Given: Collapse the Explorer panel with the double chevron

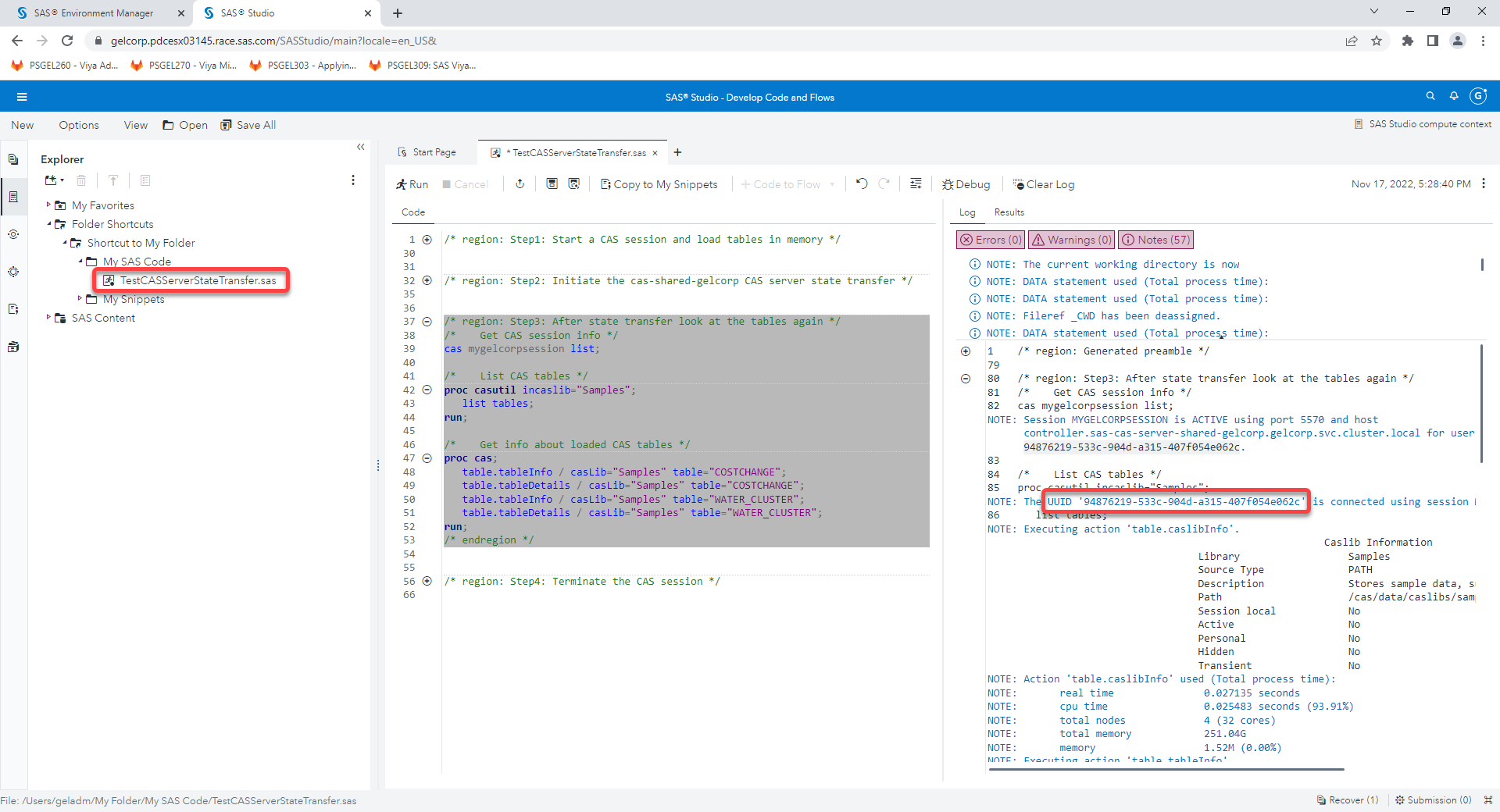Looking at the screenshot, I should (361, 147).
